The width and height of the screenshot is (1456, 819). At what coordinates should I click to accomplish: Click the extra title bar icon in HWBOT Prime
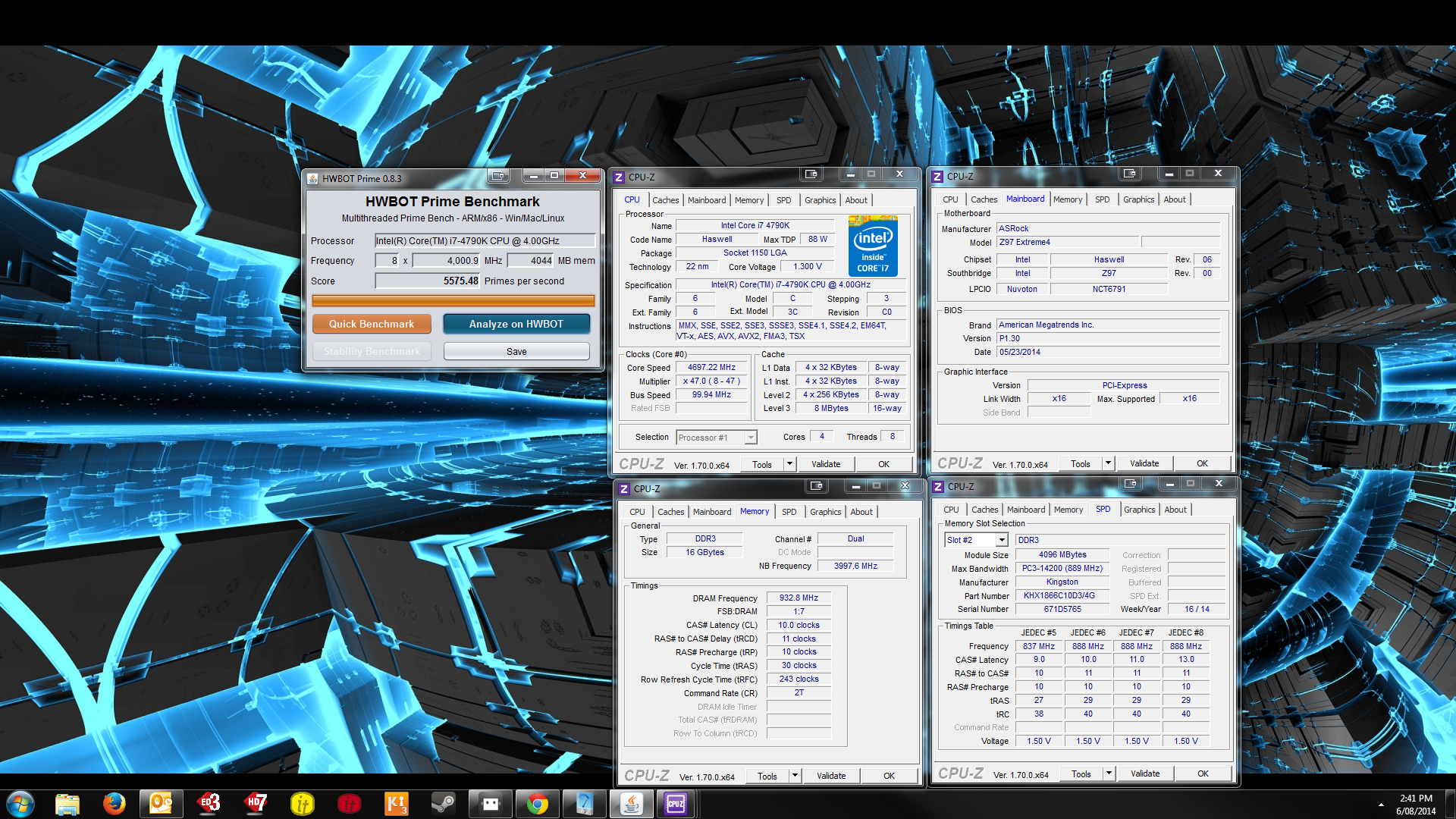pyautogui.click(x=498, y=176)
